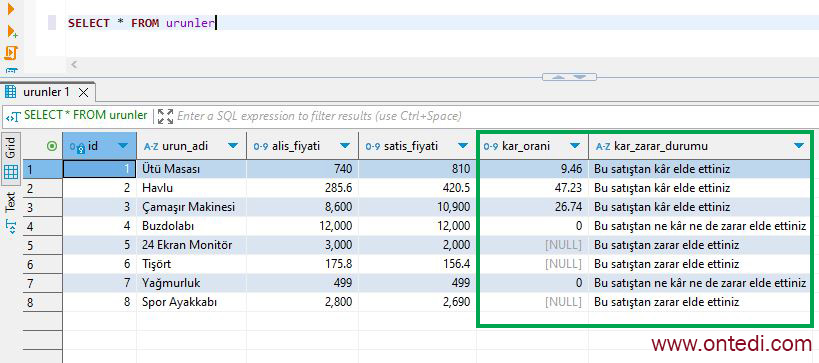Click the 0-9 type icon of alis_fiyati
The width and height of the screenshot is (819, 363).
click(261, 147)
